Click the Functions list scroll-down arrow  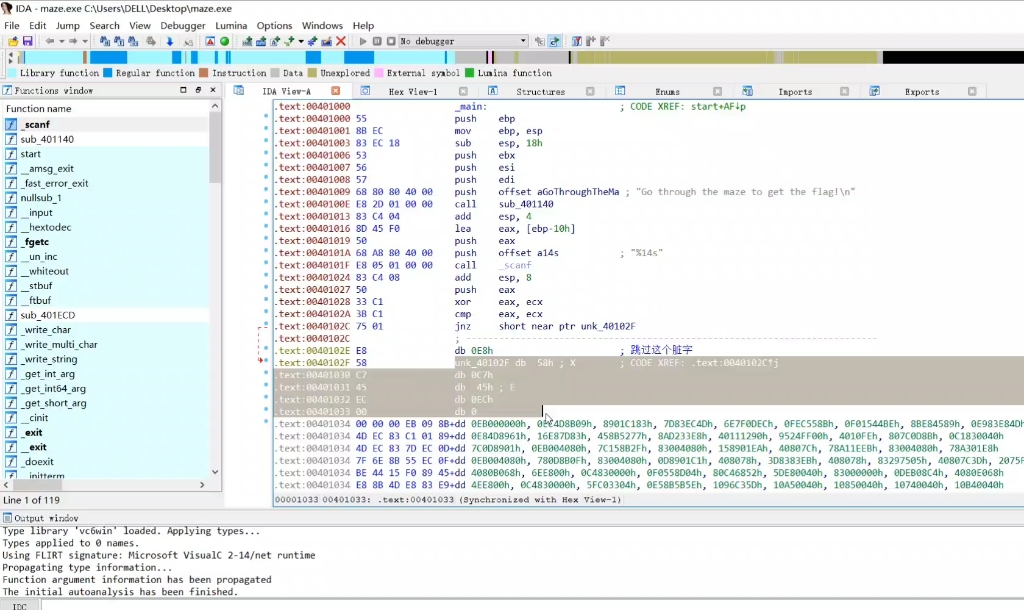(x=215, y=472)
